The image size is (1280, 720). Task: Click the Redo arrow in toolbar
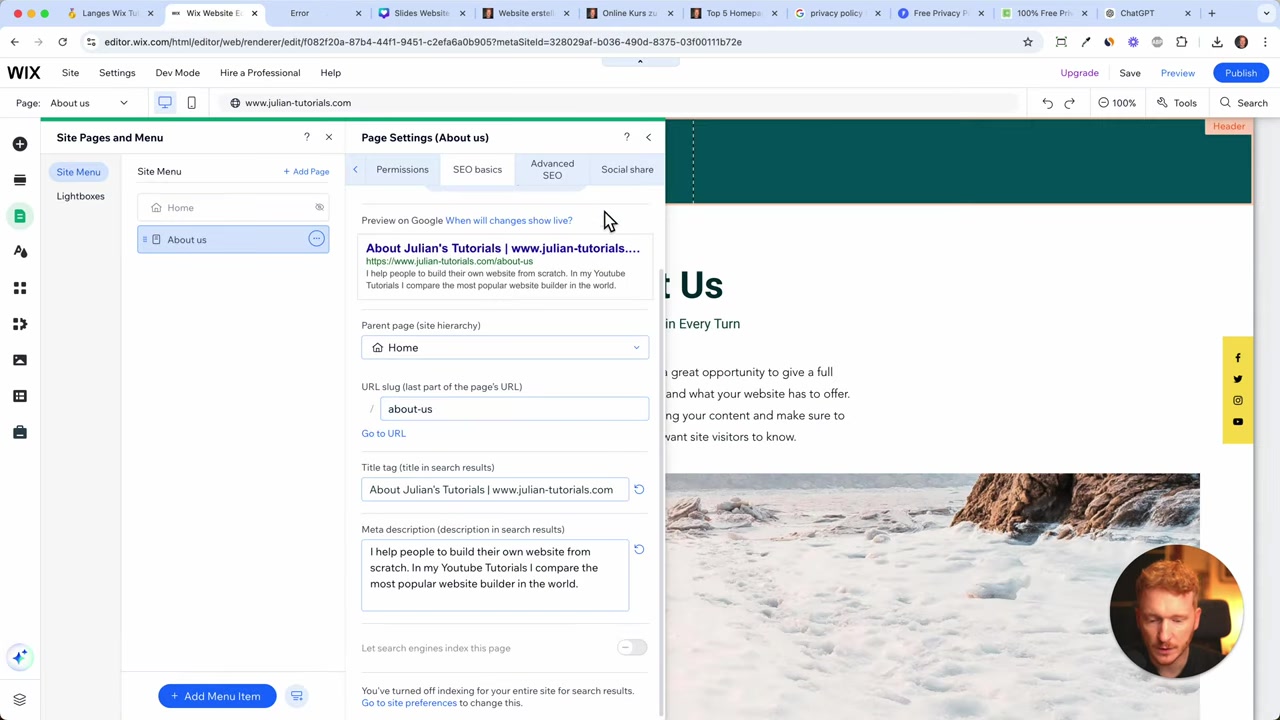(1069, 103)
